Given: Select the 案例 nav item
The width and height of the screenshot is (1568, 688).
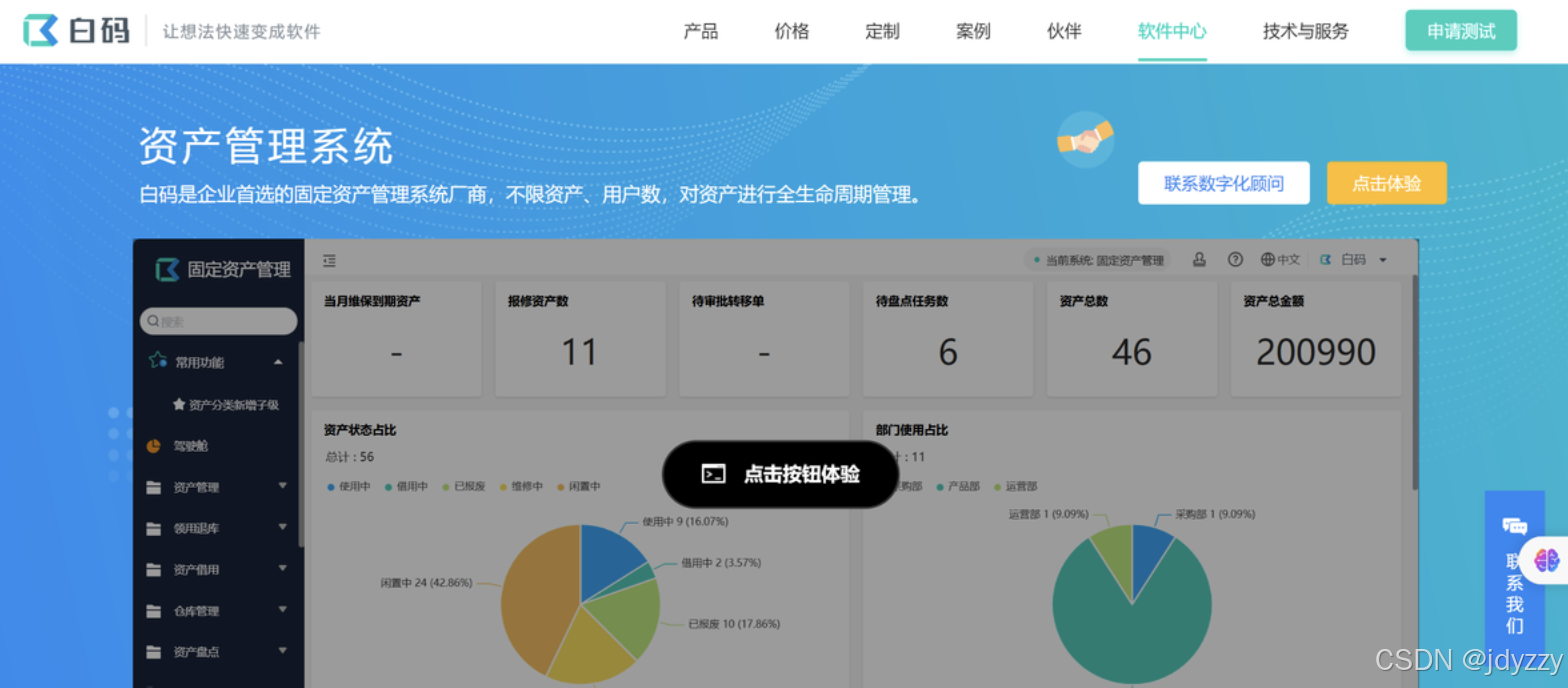Looking at the screenshot, I should 973,31.
